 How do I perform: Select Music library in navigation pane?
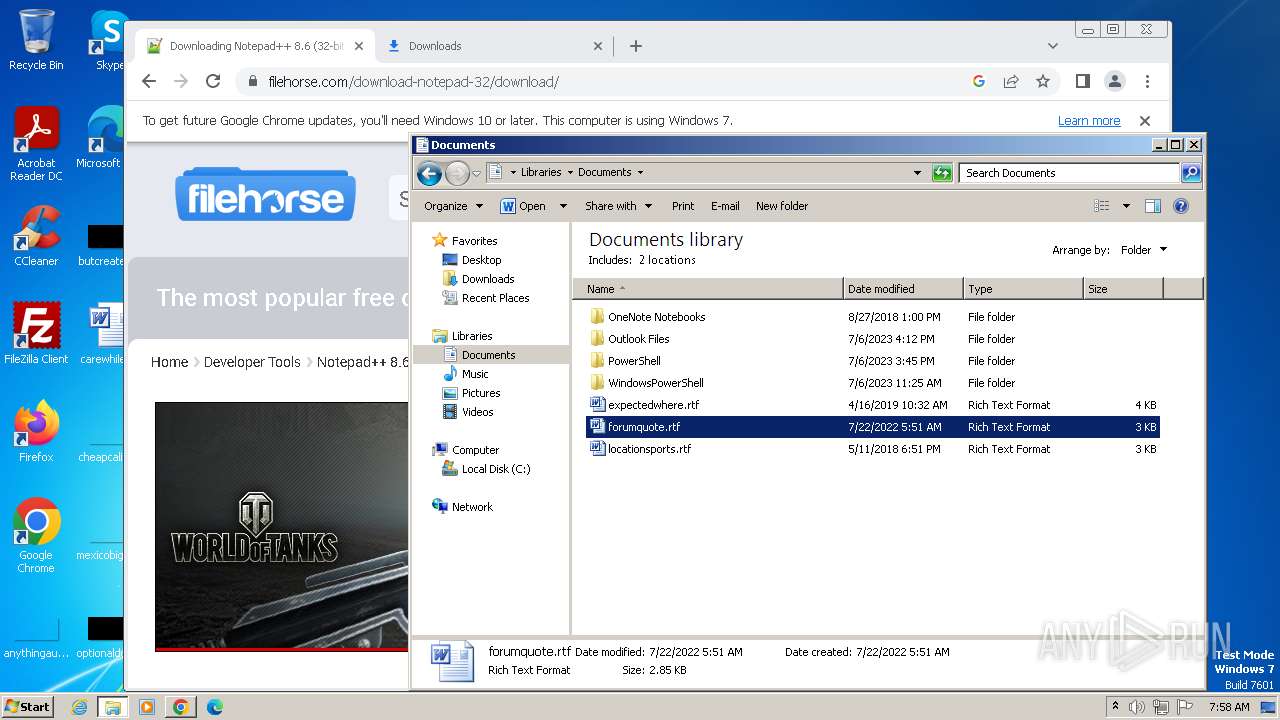(x=475, y=374)
